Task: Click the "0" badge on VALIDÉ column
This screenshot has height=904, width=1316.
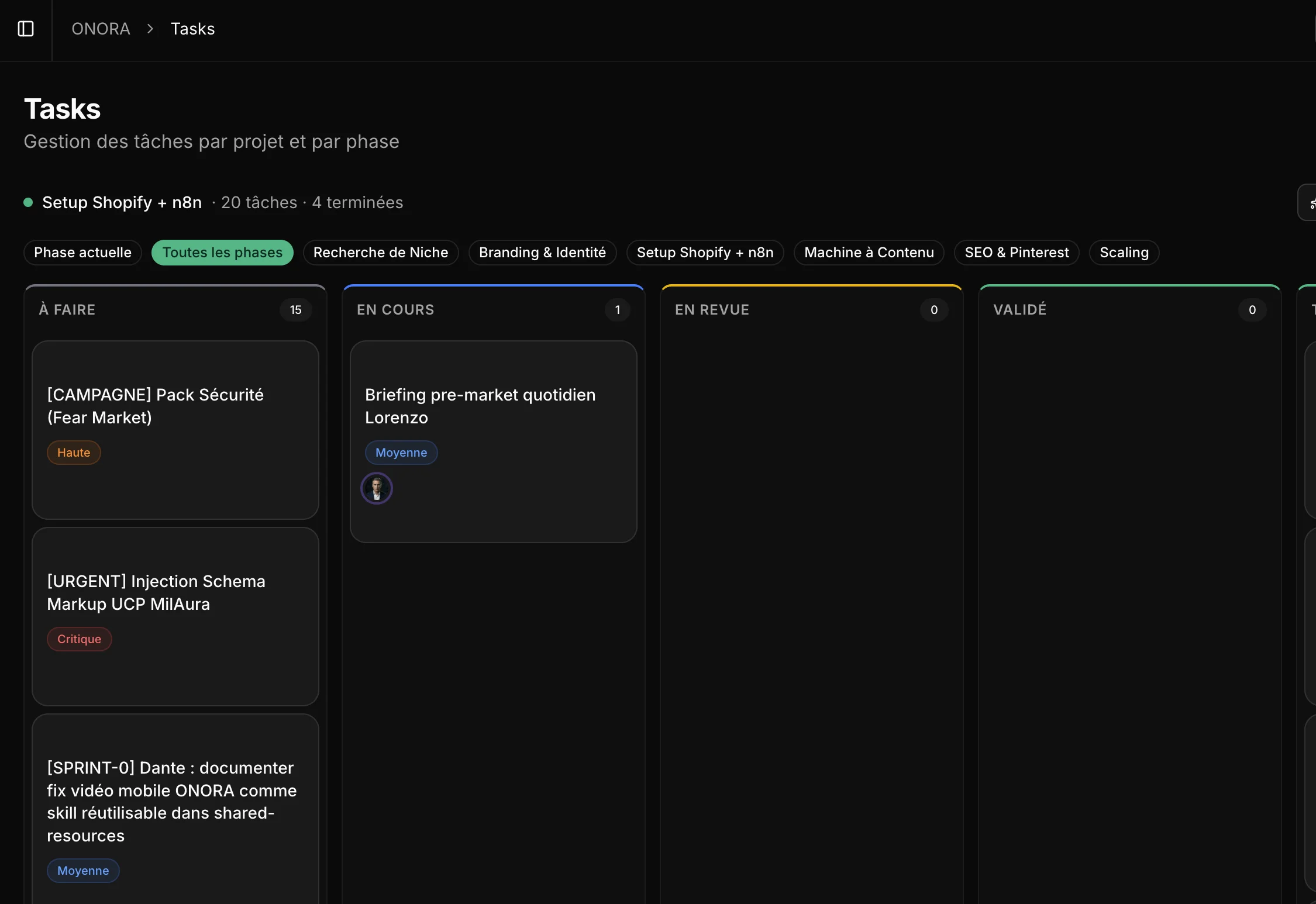Action: (1251, 310)
